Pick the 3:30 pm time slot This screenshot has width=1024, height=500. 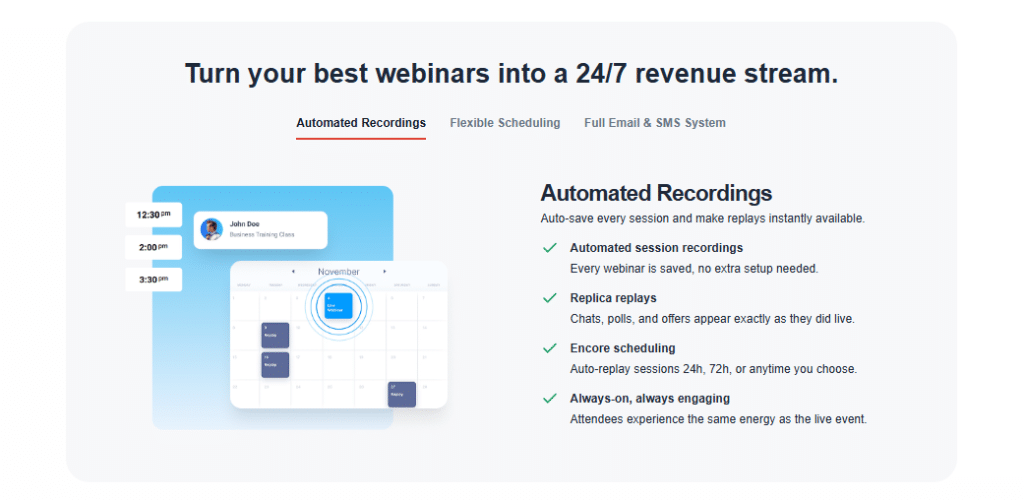153,279
